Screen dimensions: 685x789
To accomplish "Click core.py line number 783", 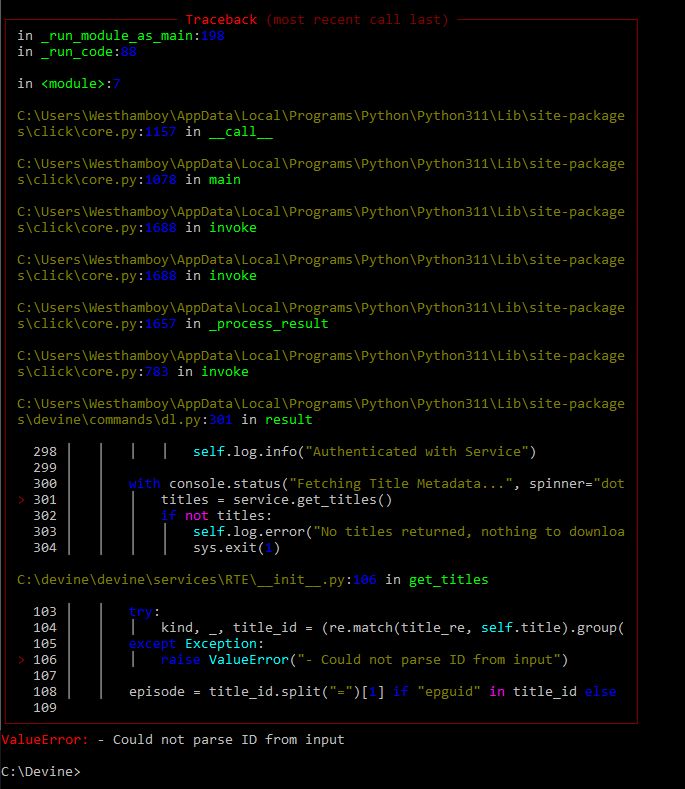I will click(157, 372).
